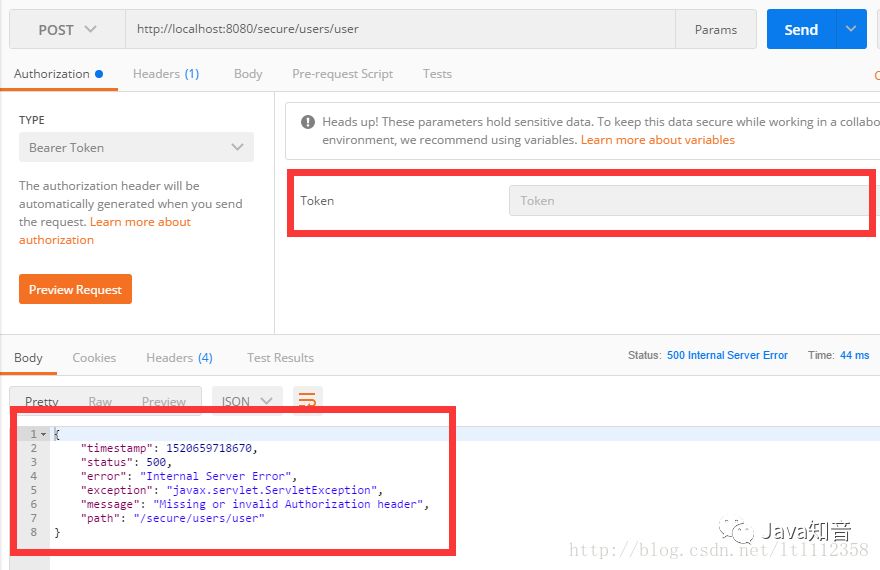Open the response Cookies tab
The height and width of the screenshot is (570, 880).
pyautogui.click(x=94, y=358)
